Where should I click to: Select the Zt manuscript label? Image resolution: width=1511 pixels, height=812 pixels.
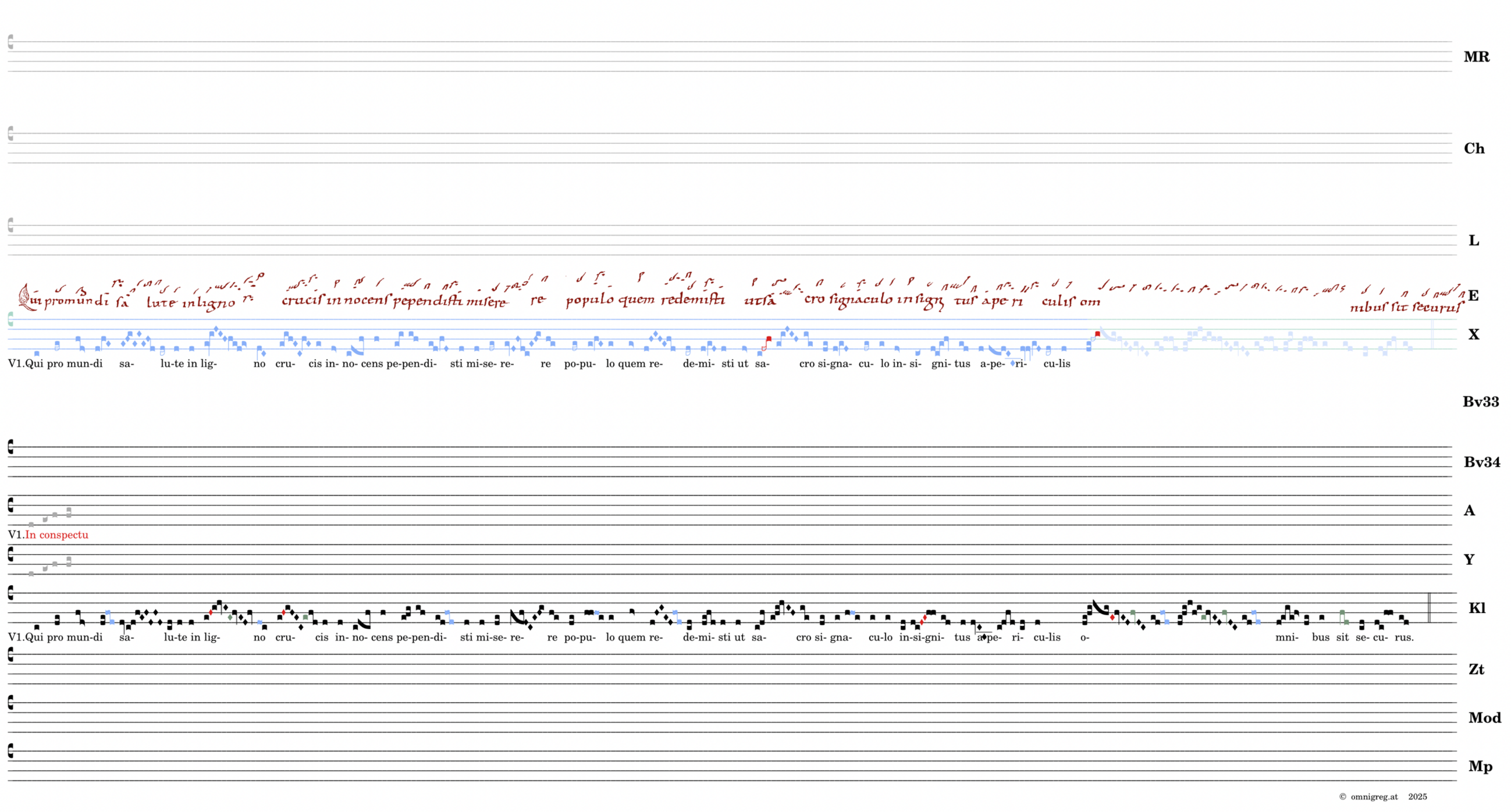pos(1476,669)
